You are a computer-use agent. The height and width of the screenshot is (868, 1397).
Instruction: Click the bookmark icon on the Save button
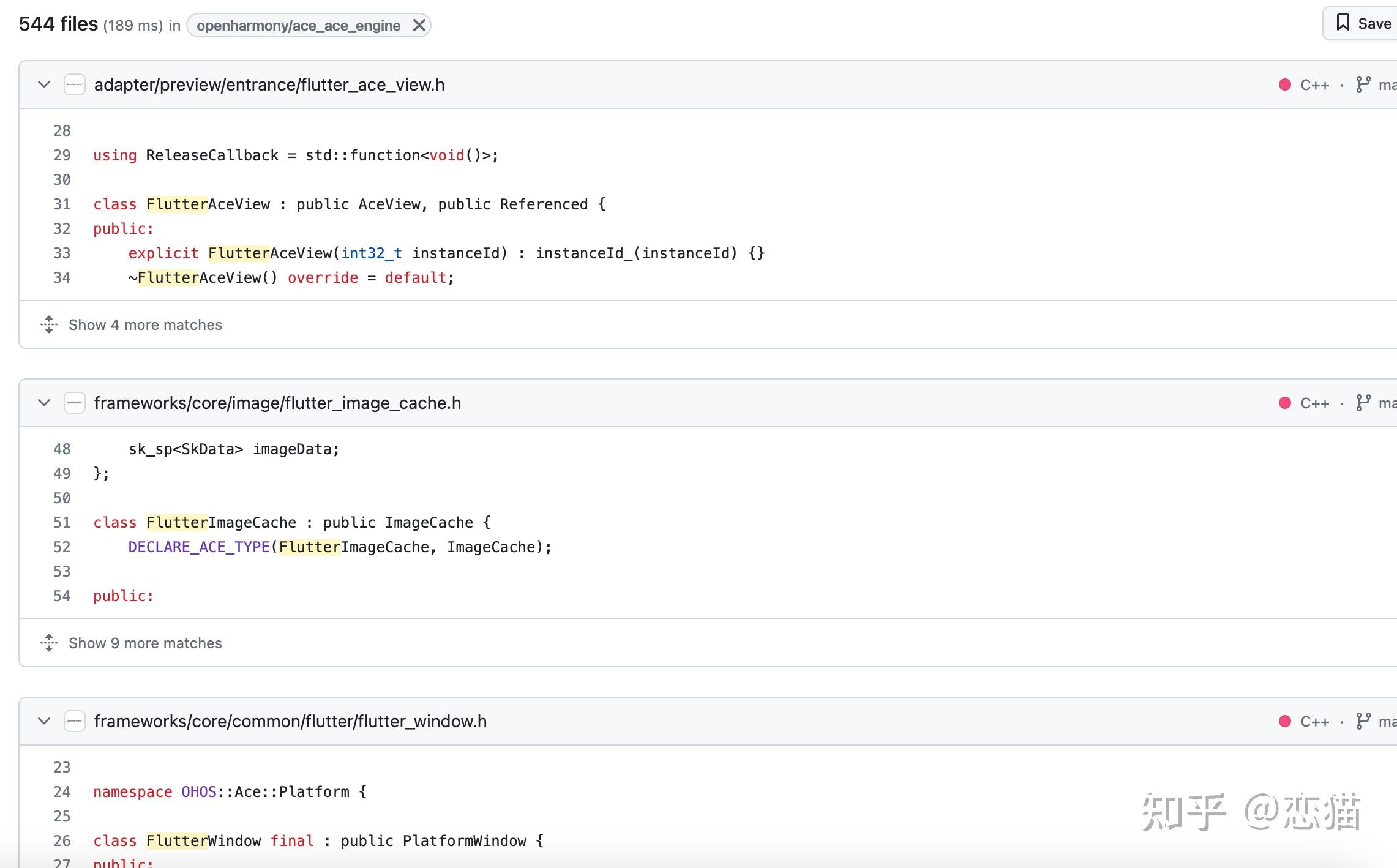point(1343,23)
